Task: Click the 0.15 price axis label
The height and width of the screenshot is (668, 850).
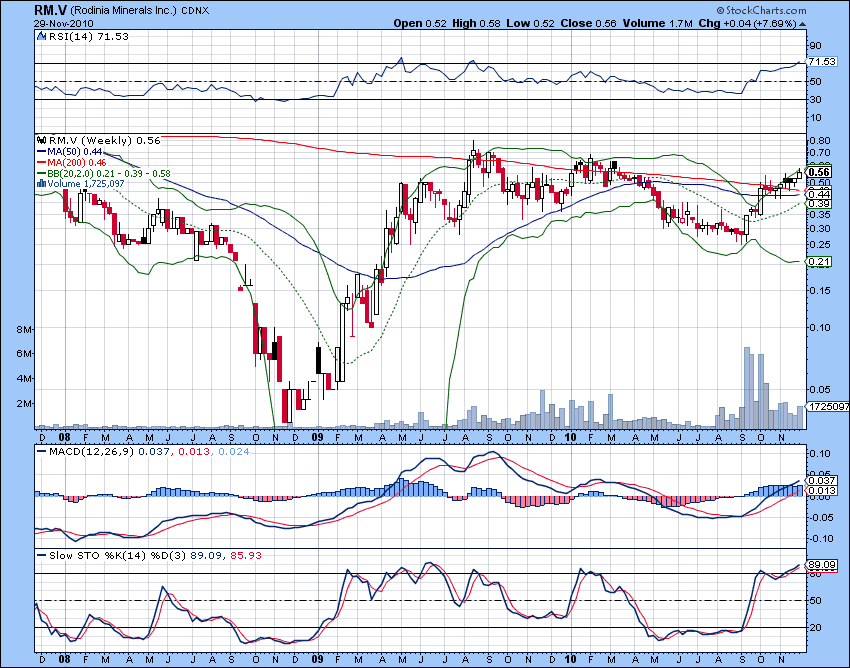Action: pos(820,291)
